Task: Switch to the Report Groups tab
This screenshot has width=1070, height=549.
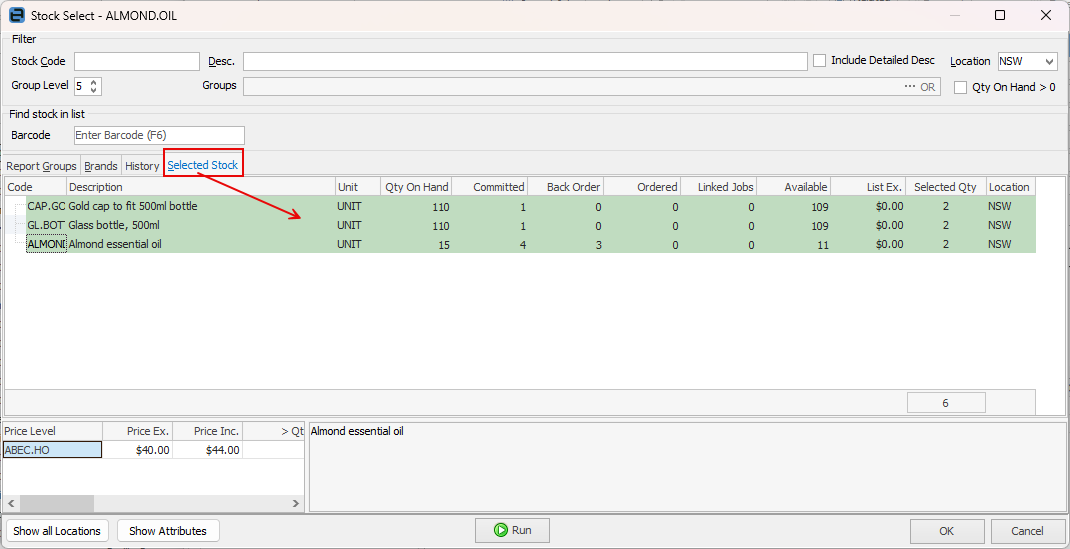Action: (42, 166)
